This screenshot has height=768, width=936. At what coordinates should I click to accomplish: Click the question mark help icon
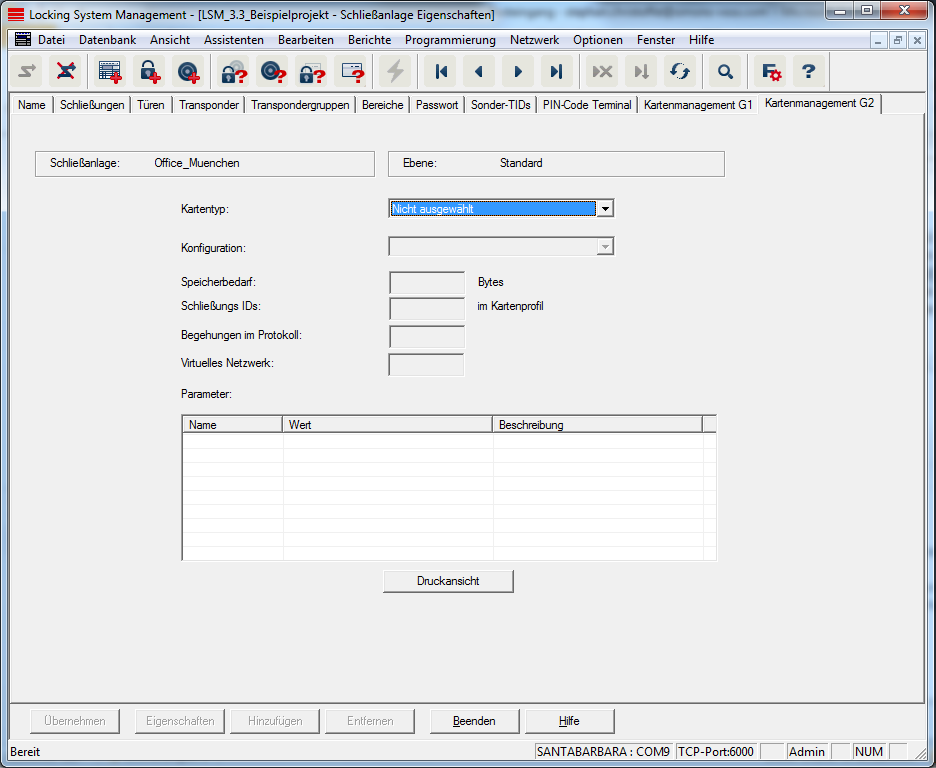click(810, 71)
